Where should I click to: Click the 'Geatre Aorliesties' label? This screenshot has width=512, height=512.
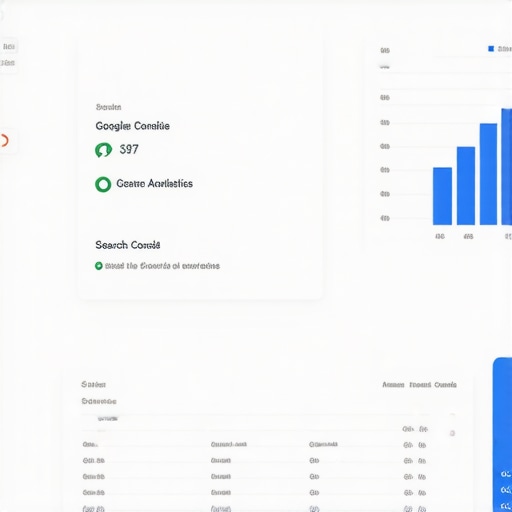(154, 184)
